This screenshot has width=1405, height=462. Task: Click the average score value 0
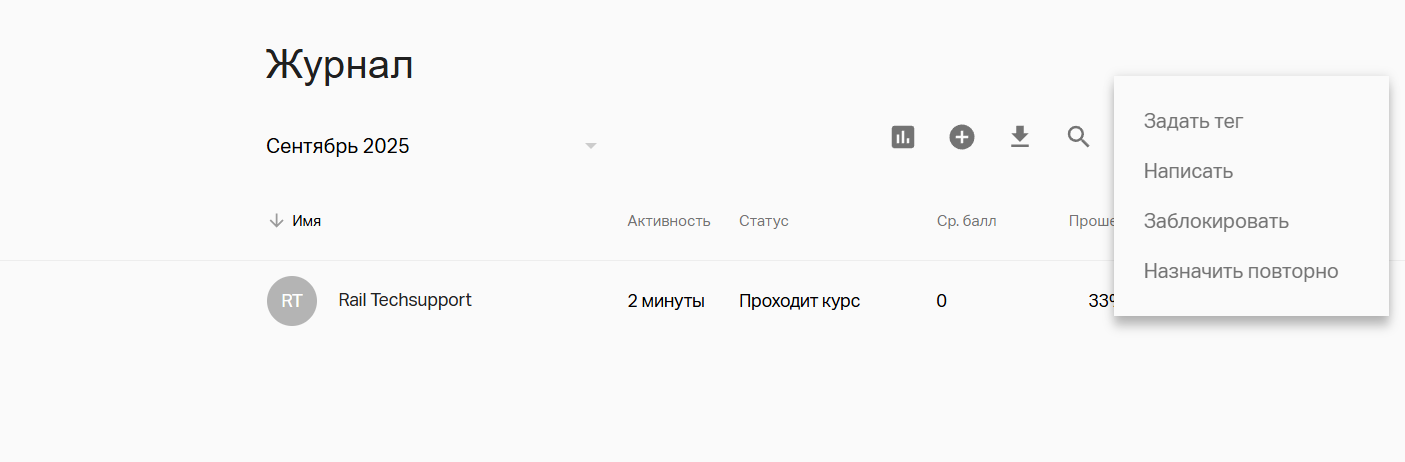941,301
